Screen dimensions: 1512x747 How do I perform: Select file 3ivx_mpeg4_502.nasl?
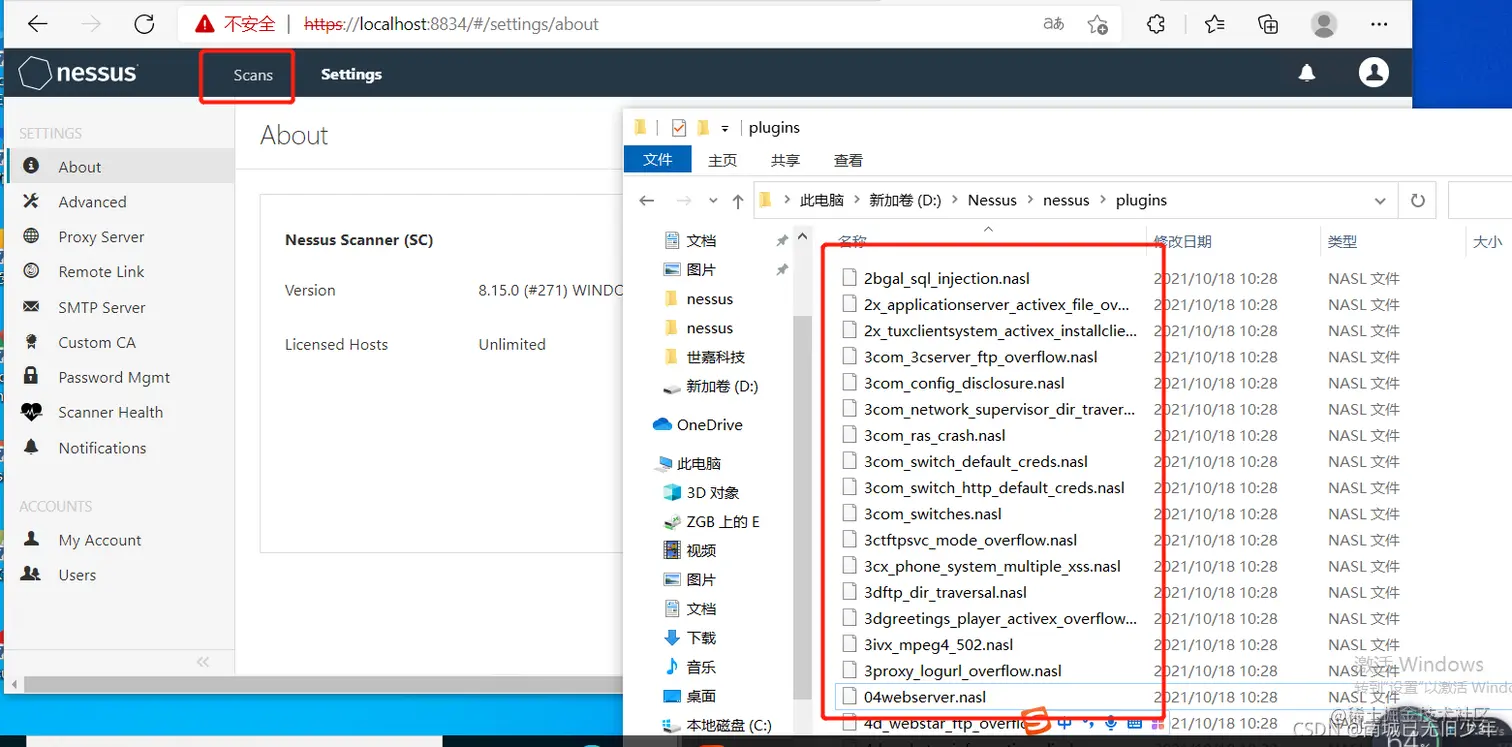pos(938,645)
